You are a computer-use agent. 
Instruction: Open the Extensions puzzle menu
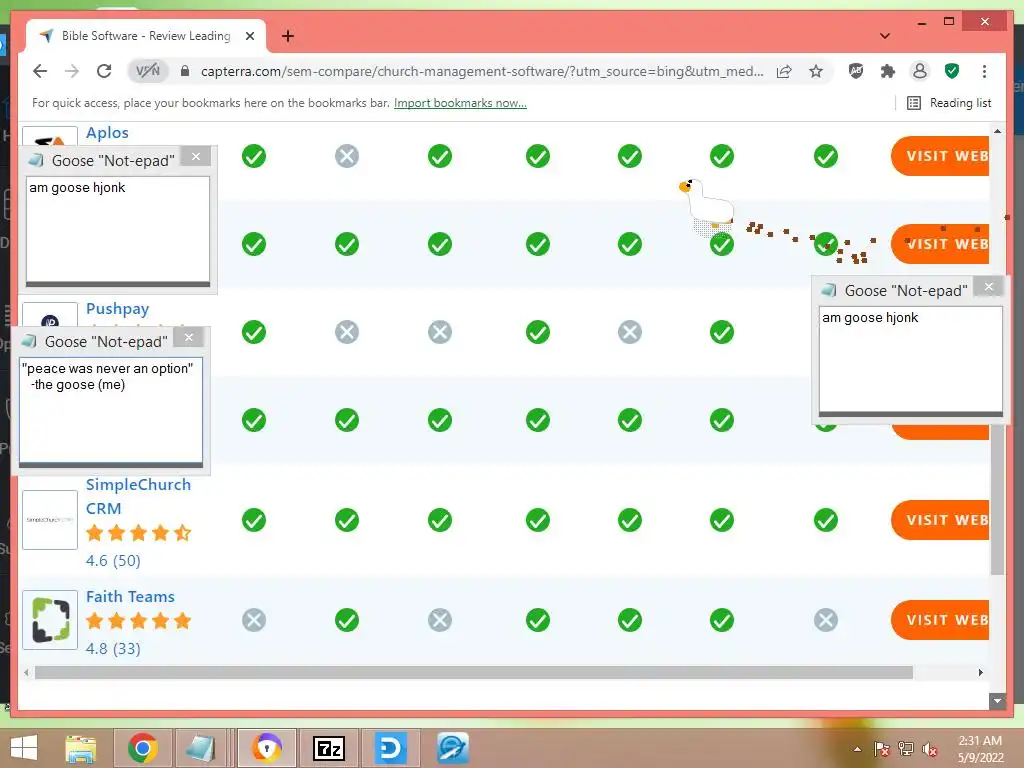click(x=888, y=71)
